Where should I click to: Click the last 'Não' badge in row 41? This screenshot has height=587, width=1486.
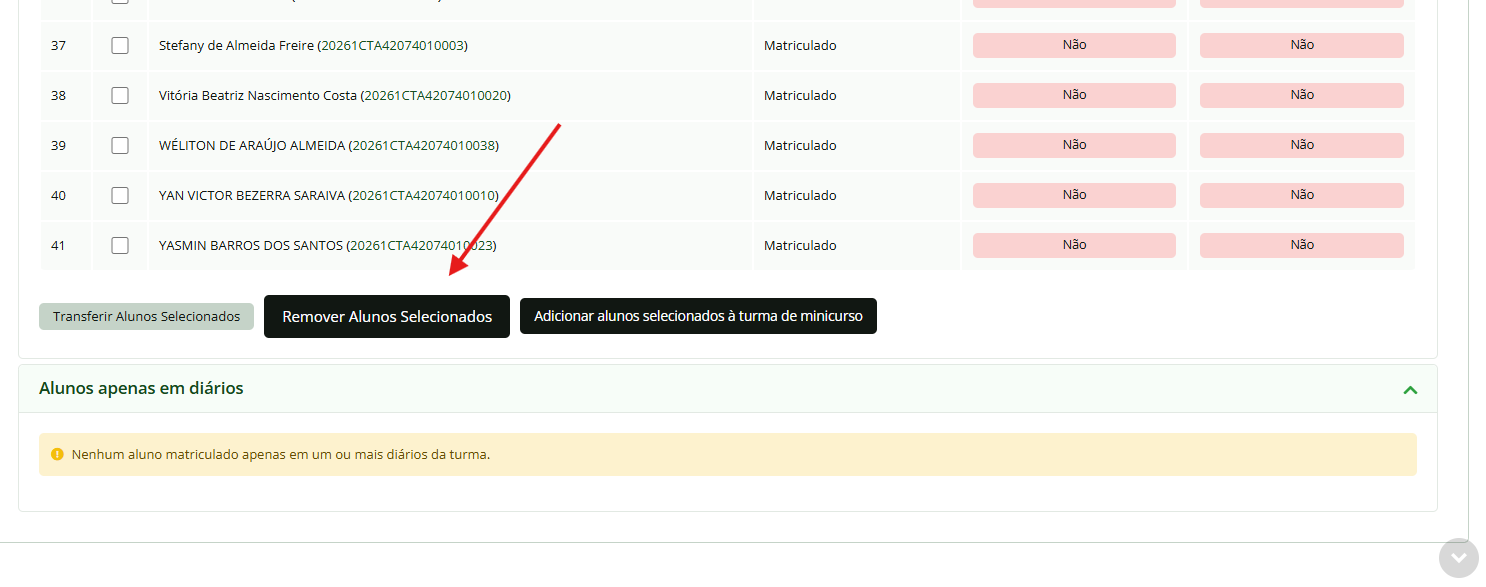coord(1301,245)
